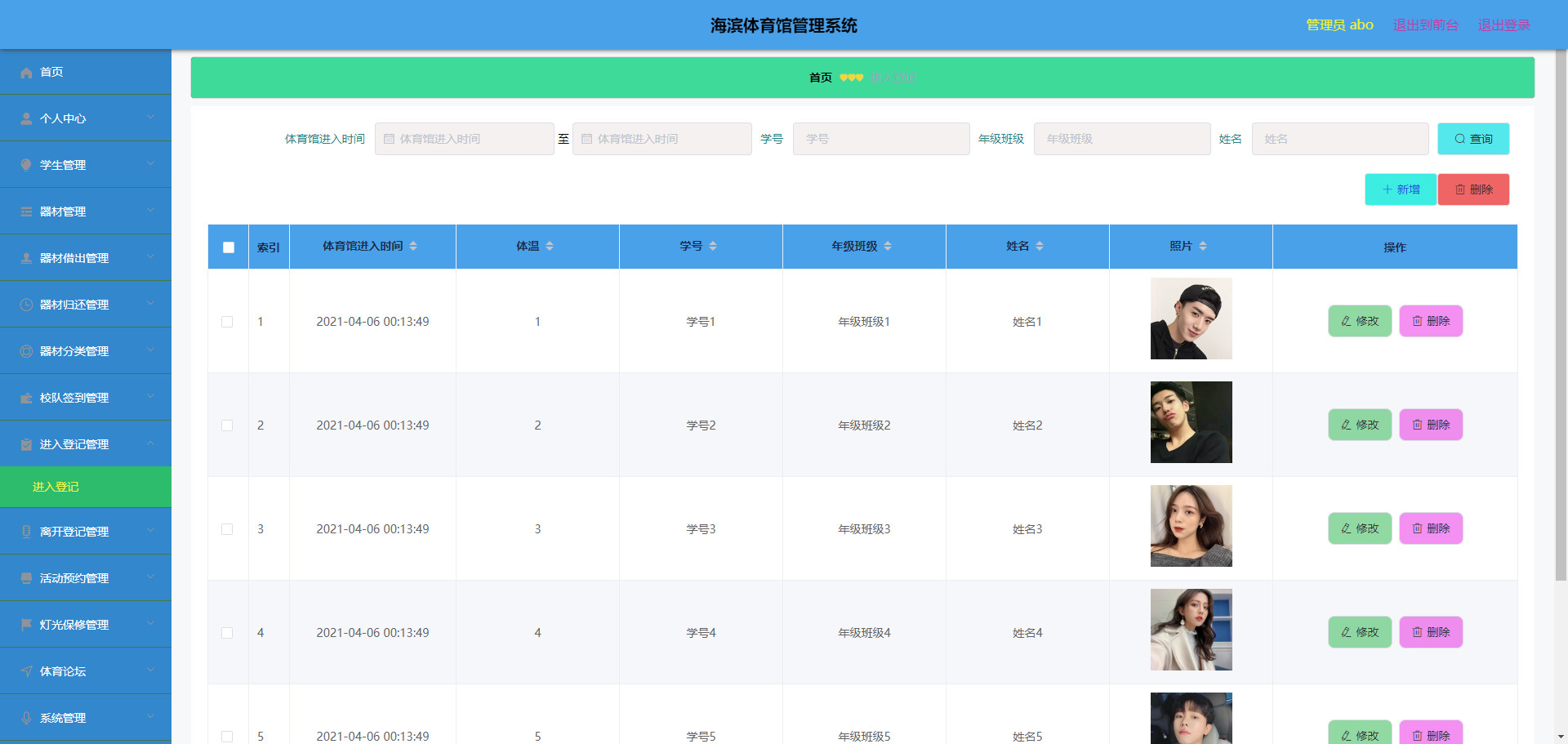Expand the 学生管理 chevron
This screenshot has width=1568, height=744.
point(151,164)
